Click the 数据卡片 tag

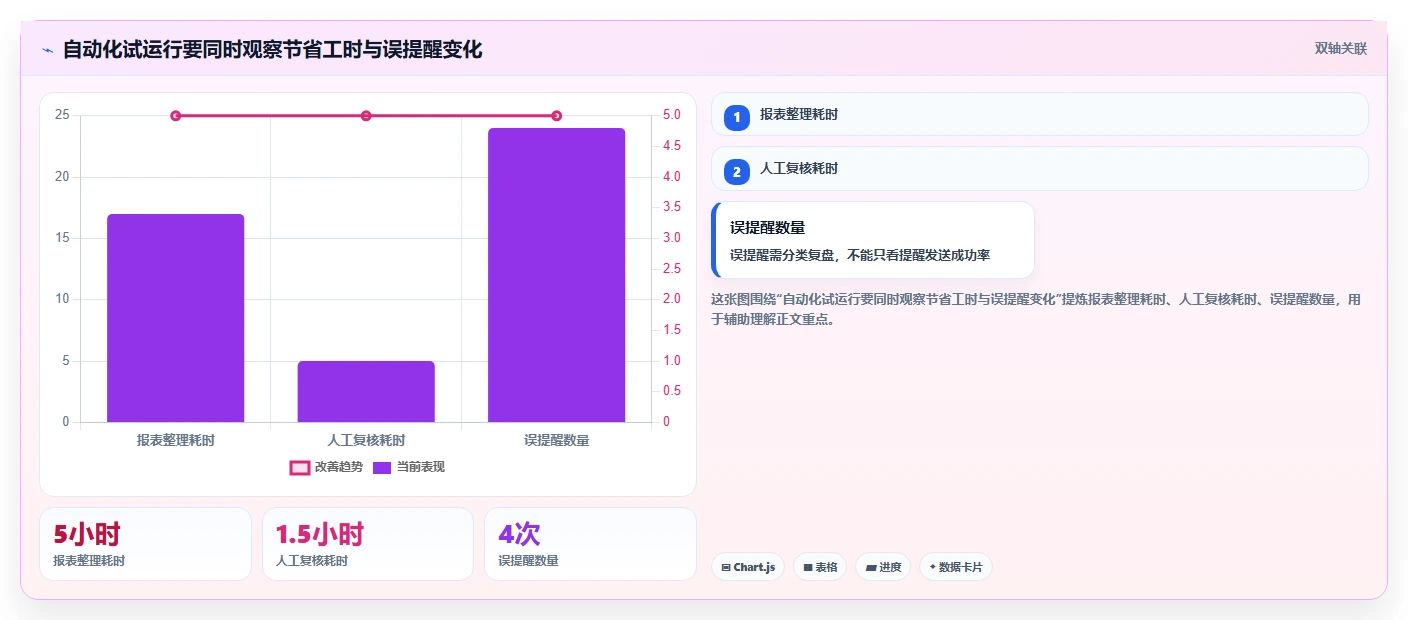coord(955,567)
